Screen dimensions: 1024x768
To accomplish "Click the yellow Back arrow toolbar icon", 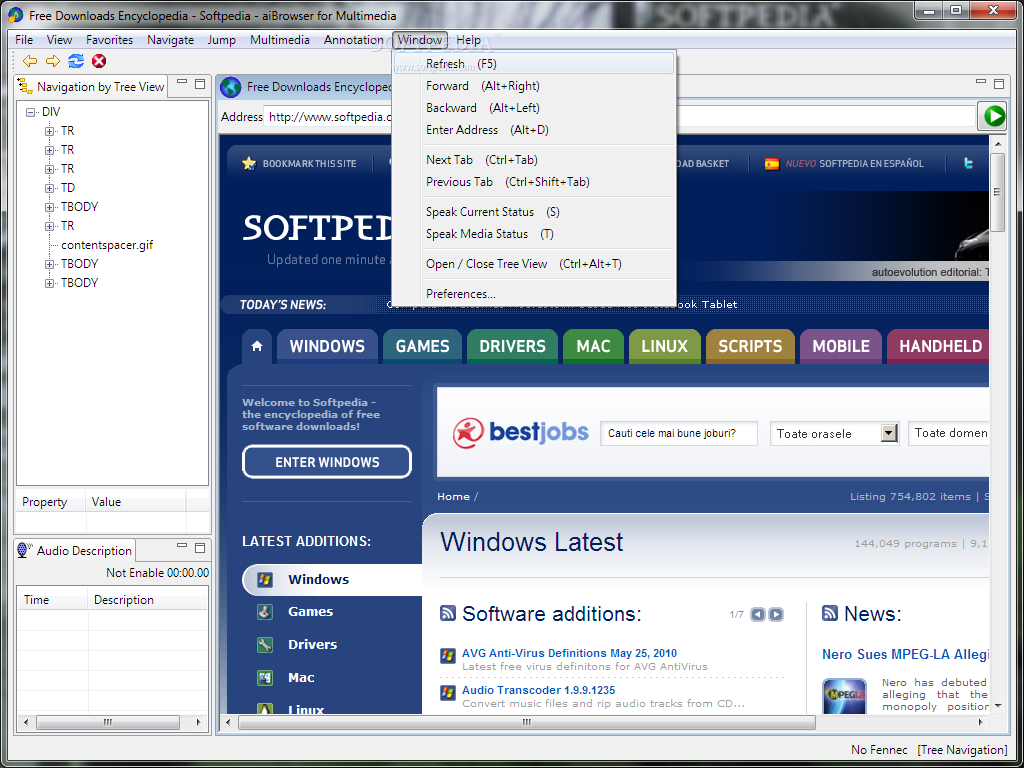I will coord(29,61).
